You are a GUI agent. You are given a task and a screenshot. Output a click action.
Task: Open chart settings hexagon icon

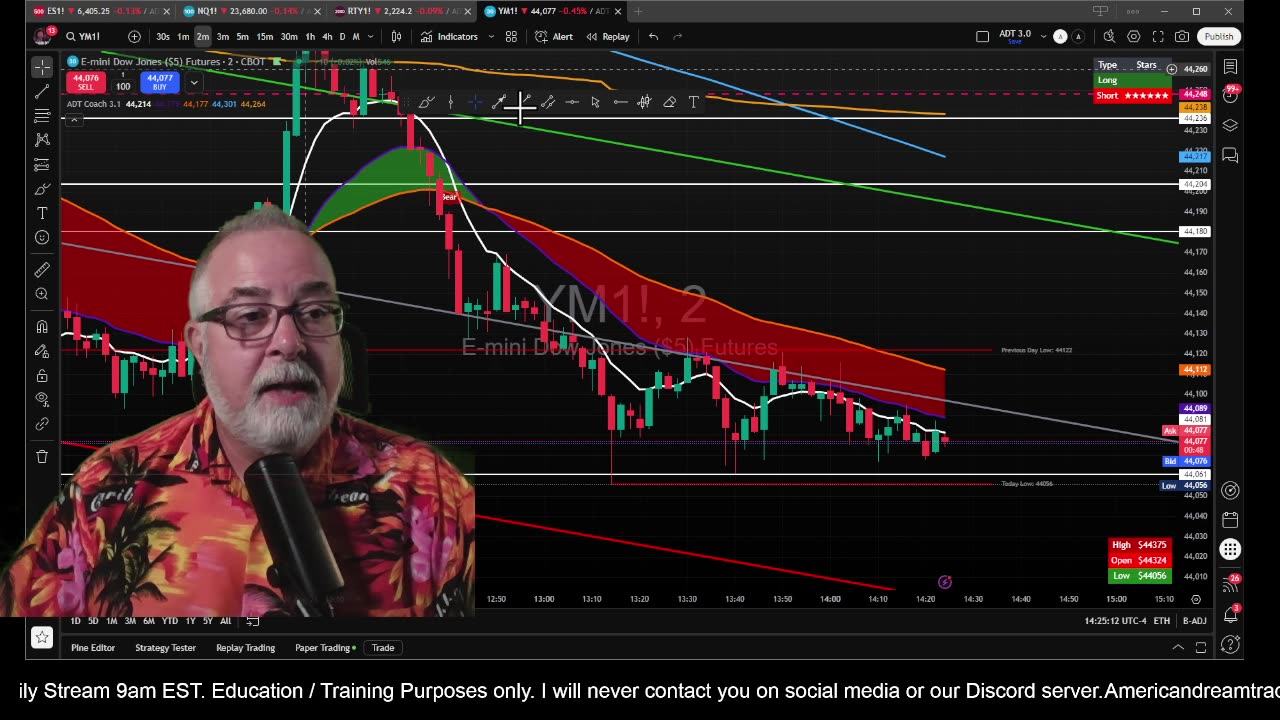click(1133, 37)
